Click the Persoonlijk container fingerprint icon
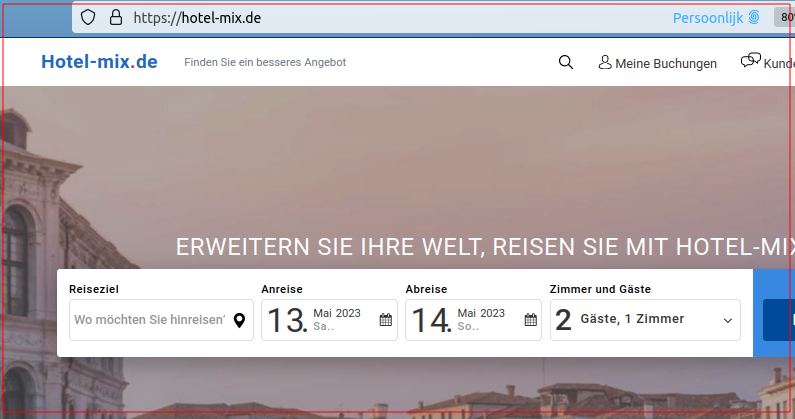Viewport: 795px width, 419px height. [754, 17]
